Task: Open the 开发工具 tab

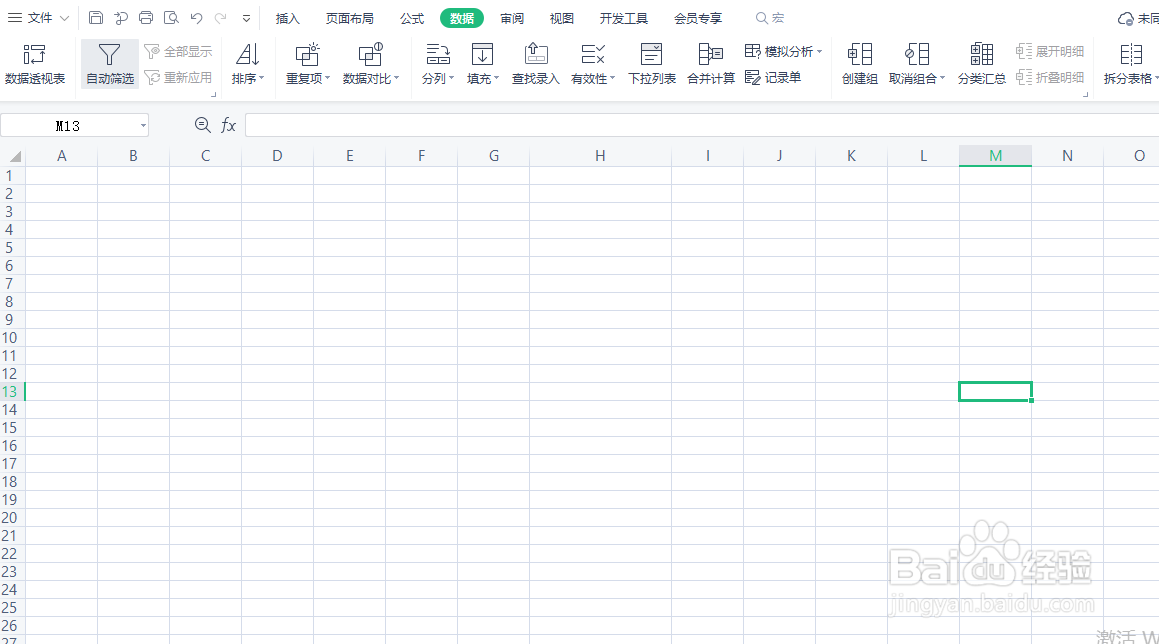Action: point(624,18)
